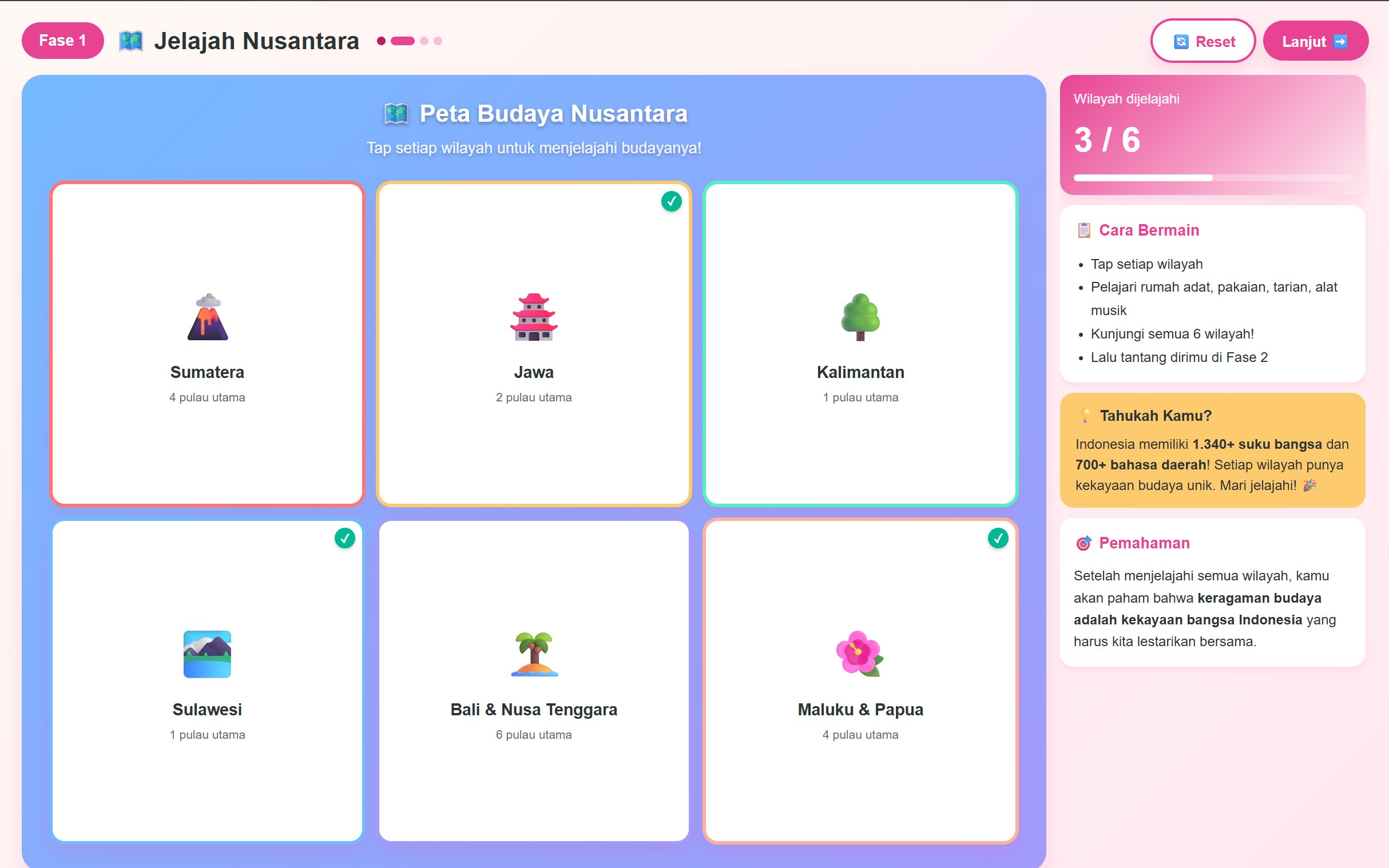1389x868 pixels.
Task: Click the Reset button
Action: 1203,41
